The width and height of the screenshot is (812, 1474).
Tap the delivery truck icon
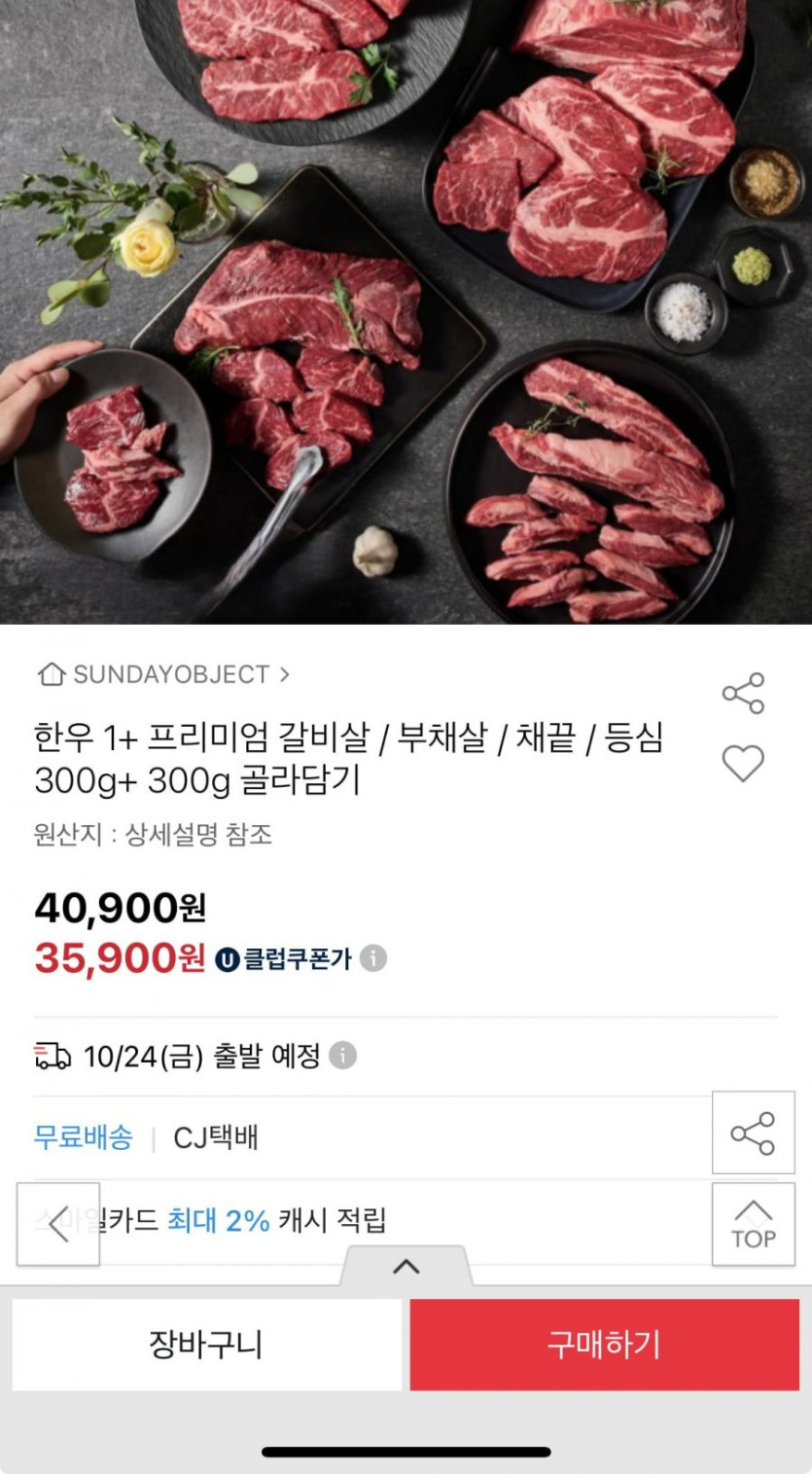click(x=53, y=1056)
